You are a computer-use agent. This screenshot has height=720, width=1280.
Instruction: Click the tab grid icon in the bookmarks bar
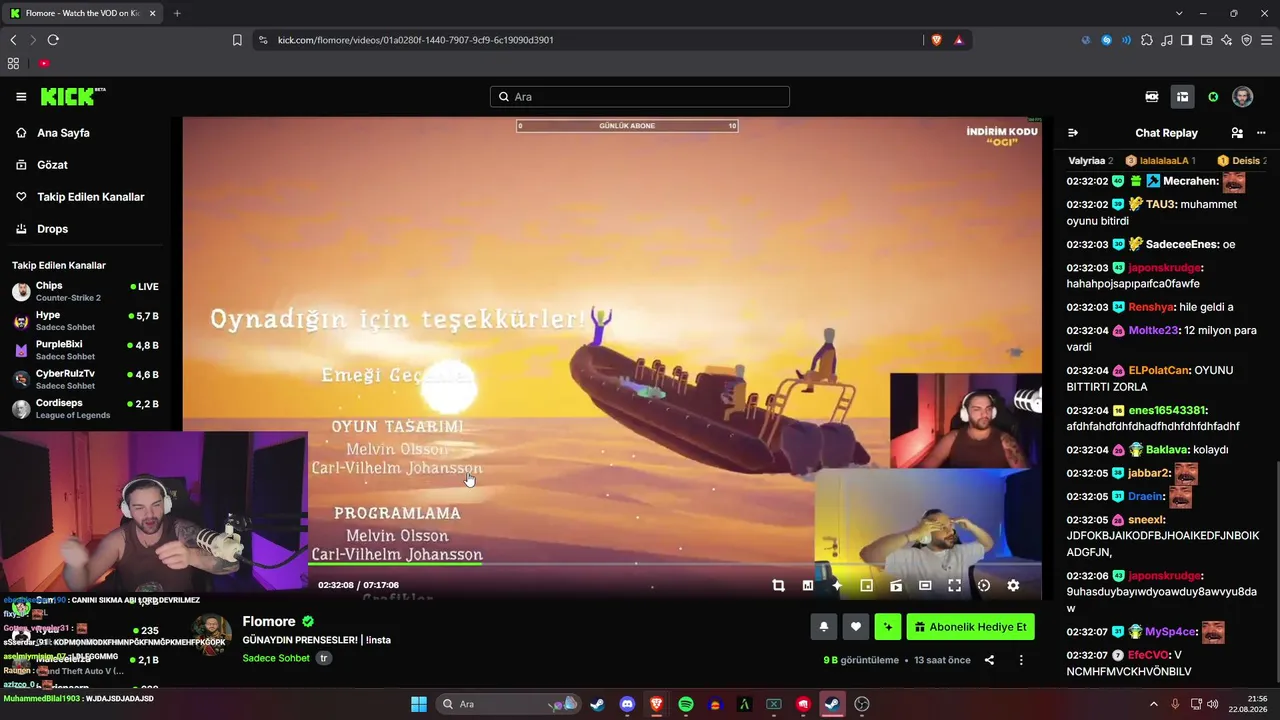13,63
